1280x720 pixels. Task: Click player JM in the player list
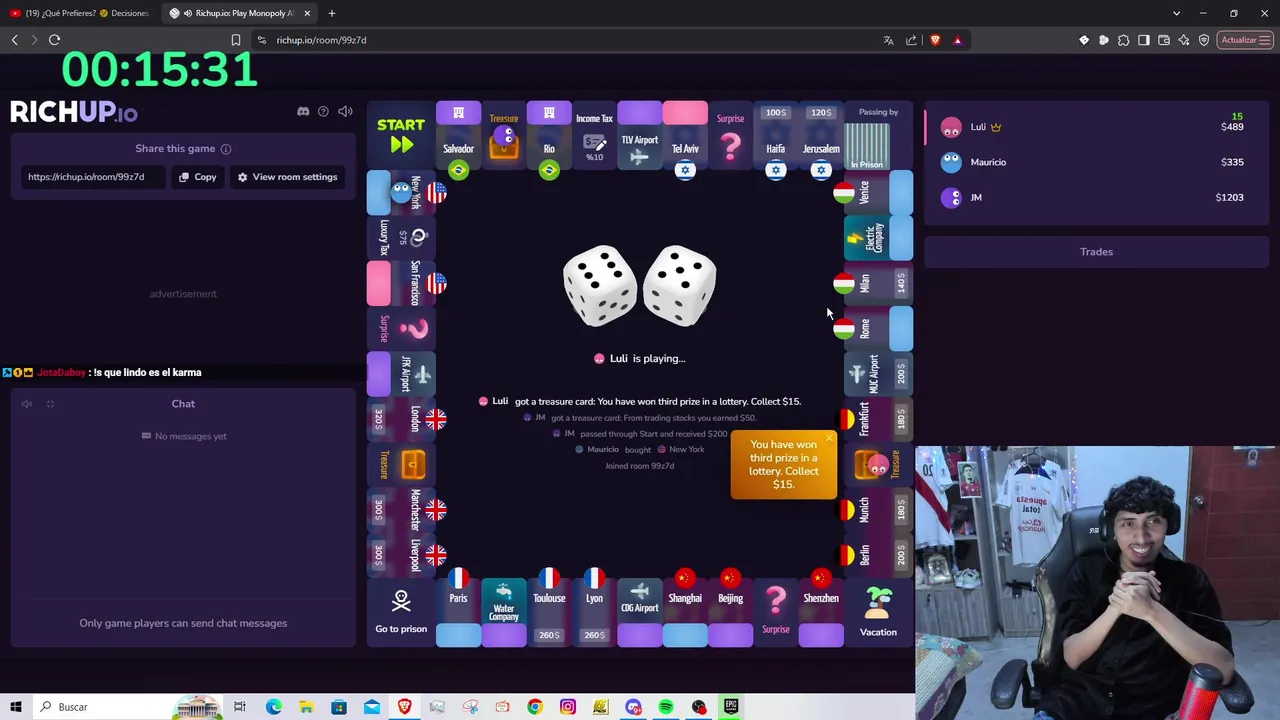1096,197
